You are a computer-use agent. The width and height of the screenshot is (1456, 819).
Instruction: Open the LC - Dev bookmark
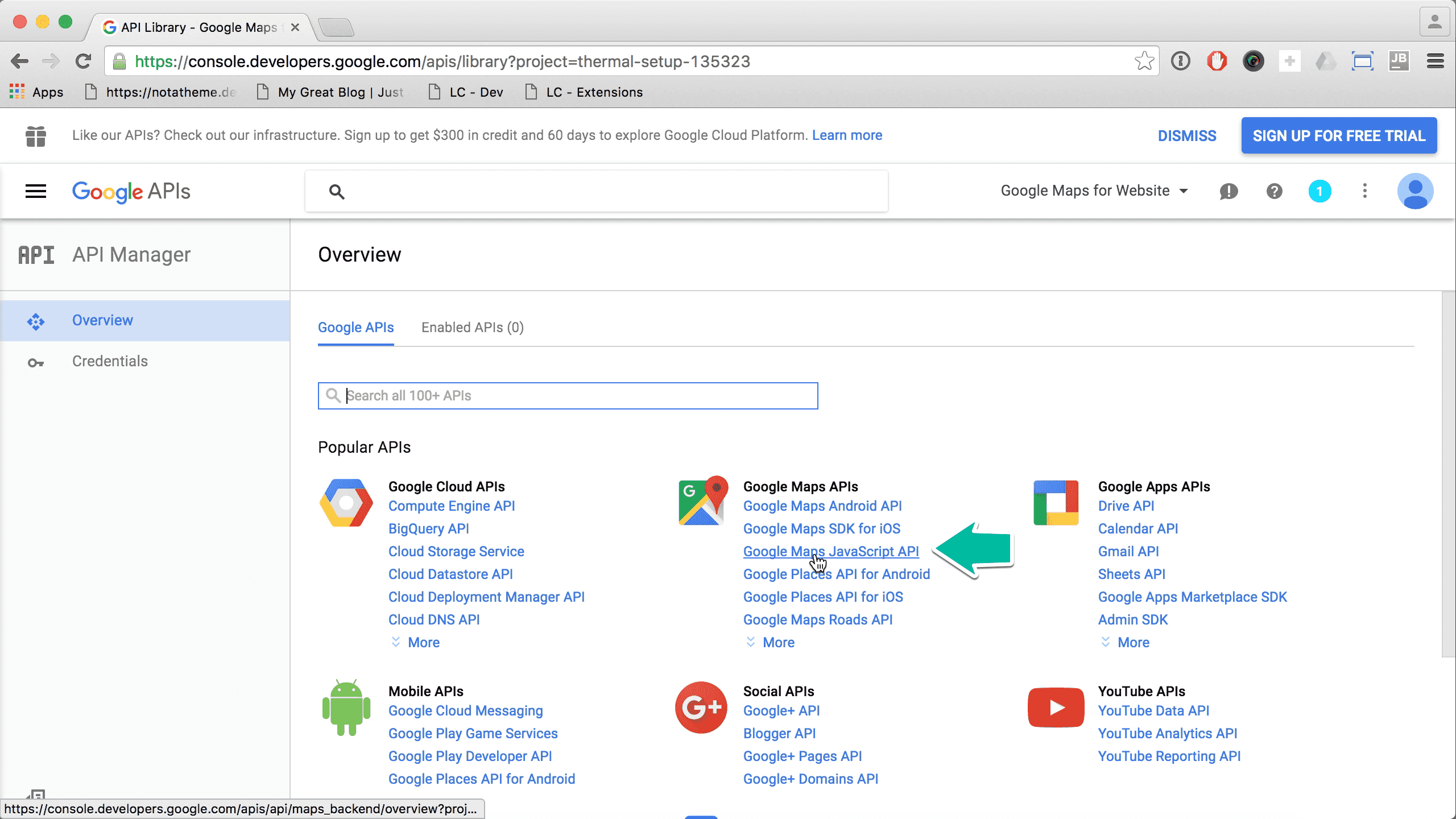(475, 92)
